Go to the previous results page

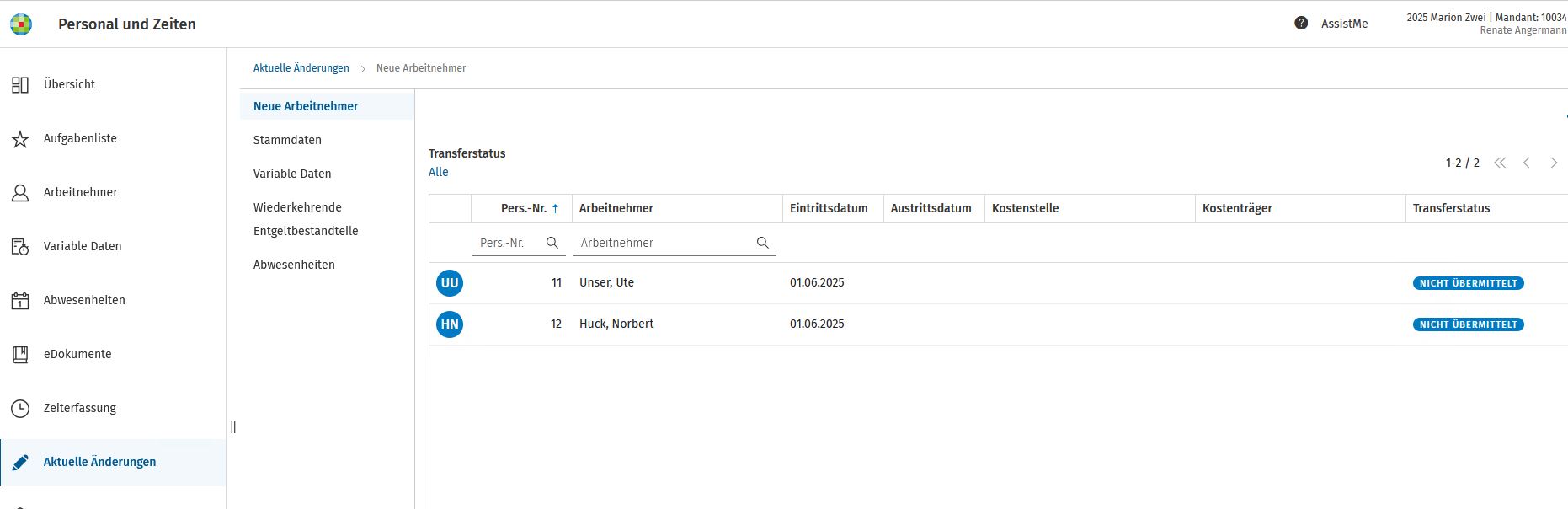click(x=1527, y=163)
